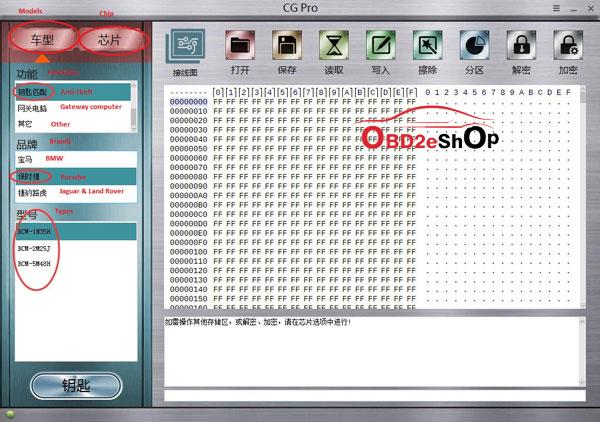Click the Write (写入) pencil icon

pos(381,45)
